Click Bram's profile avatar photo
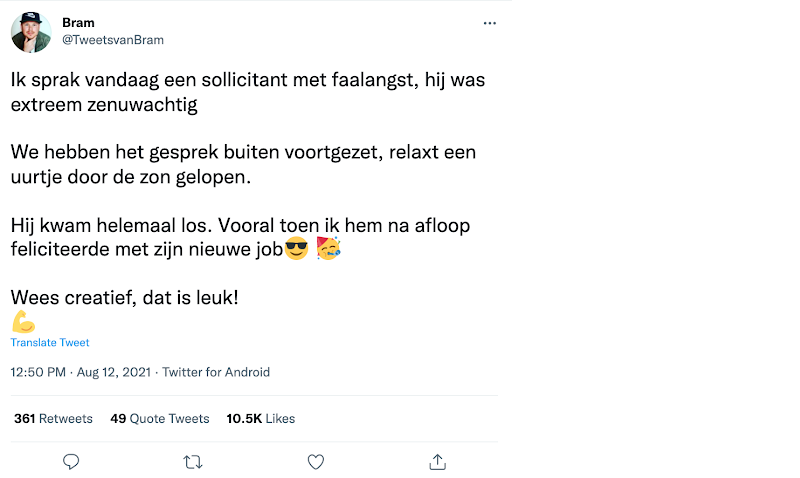This screenshot has width=800, height=478. 31,32
